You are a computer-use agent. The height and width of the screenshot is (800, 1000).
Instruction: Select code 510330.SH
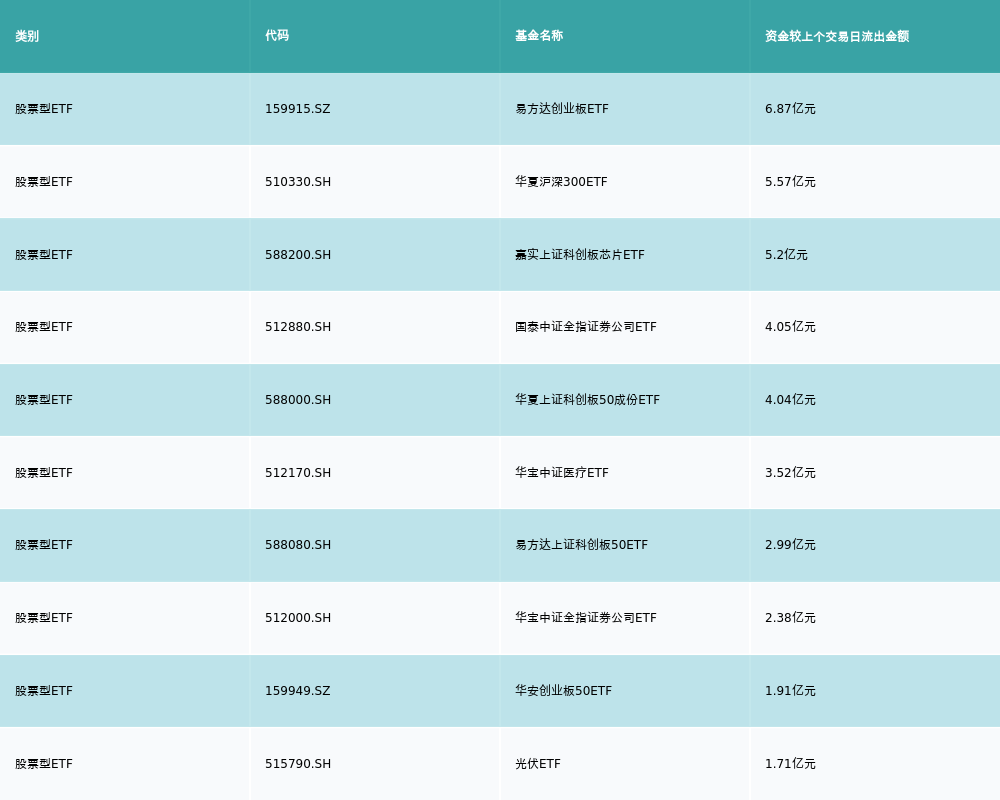coord(298,182)
